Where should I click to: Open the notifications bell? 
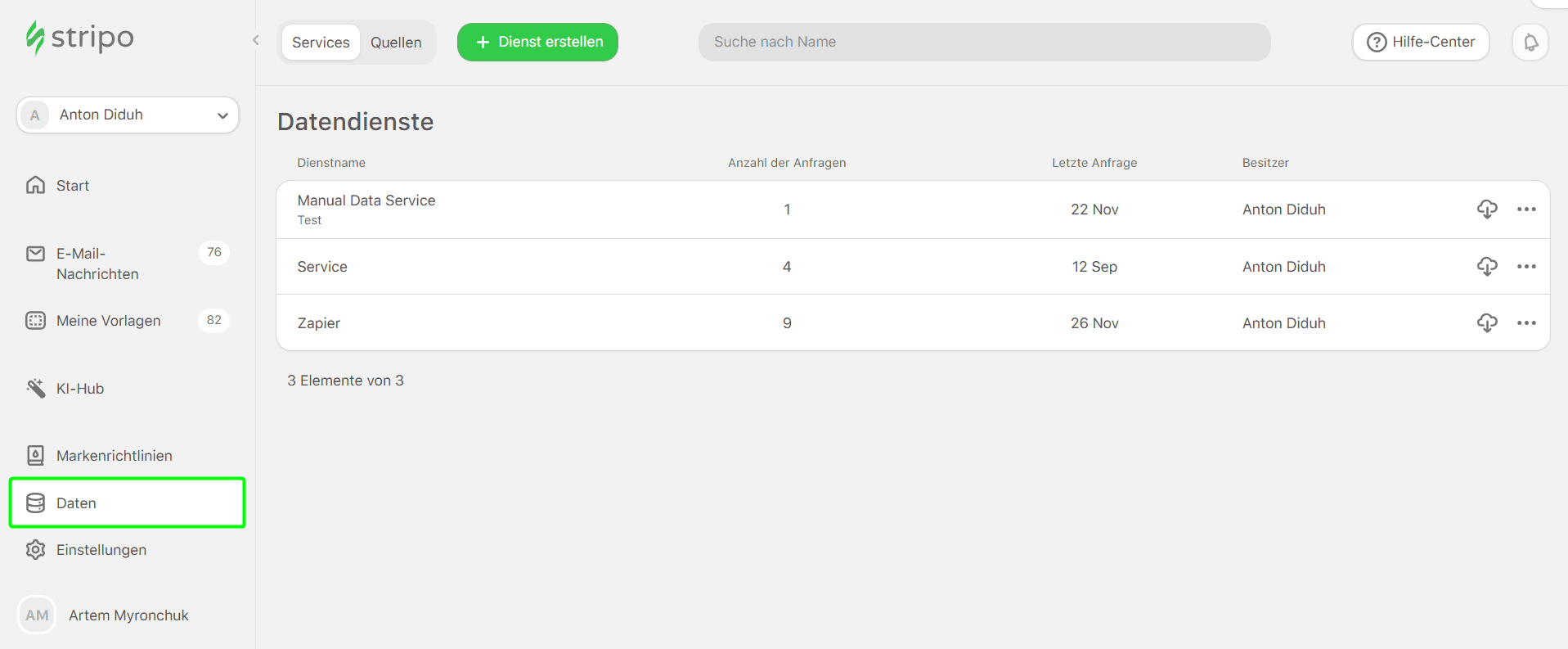pos(1530,43)
